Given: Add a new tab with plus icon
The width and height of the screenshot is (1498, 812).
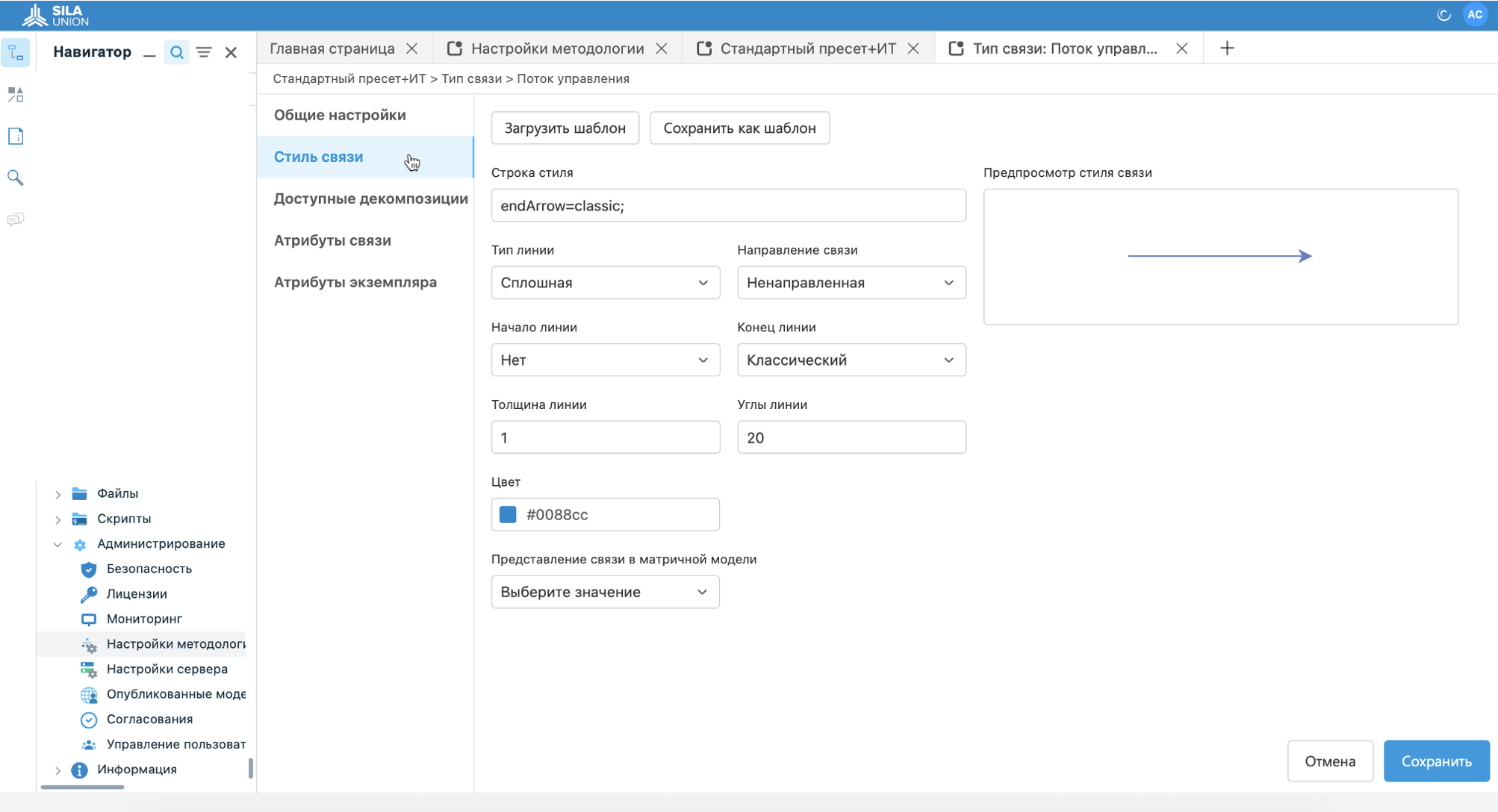Looking at the screenshot, I should pos(1227,49).
